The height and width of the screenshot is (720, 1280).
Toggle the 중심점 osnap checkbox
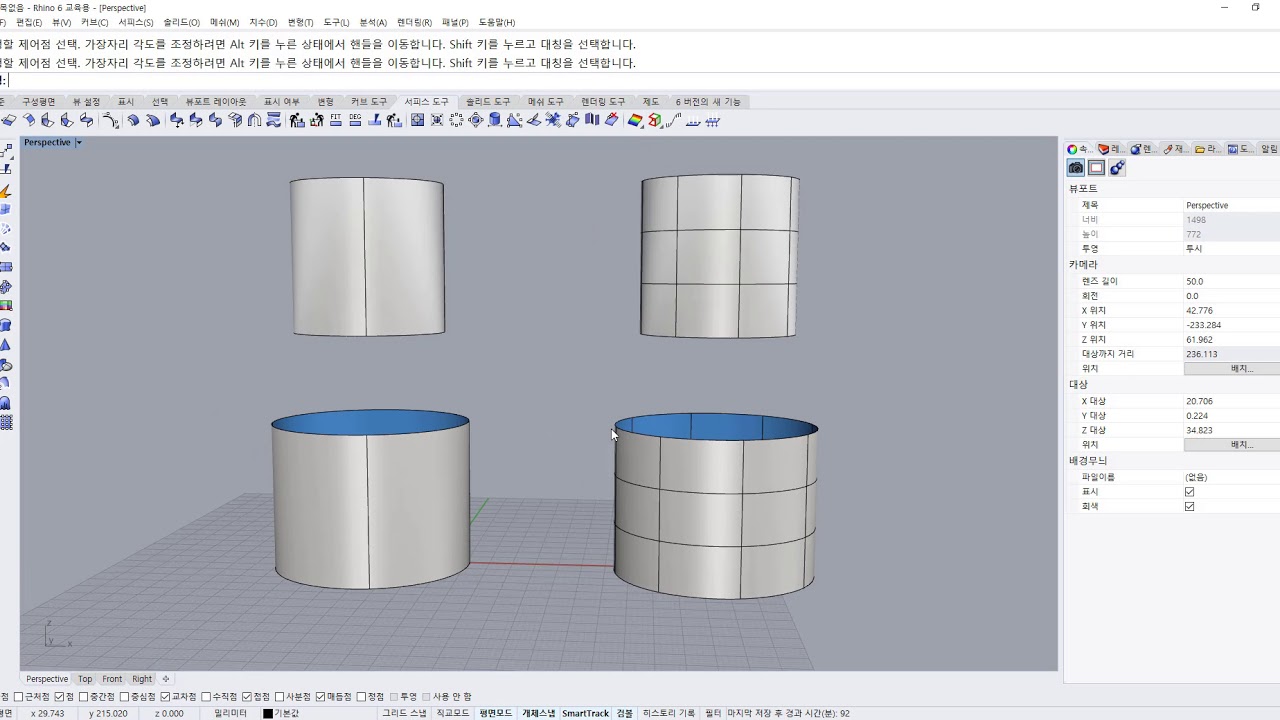click(125, 697)
